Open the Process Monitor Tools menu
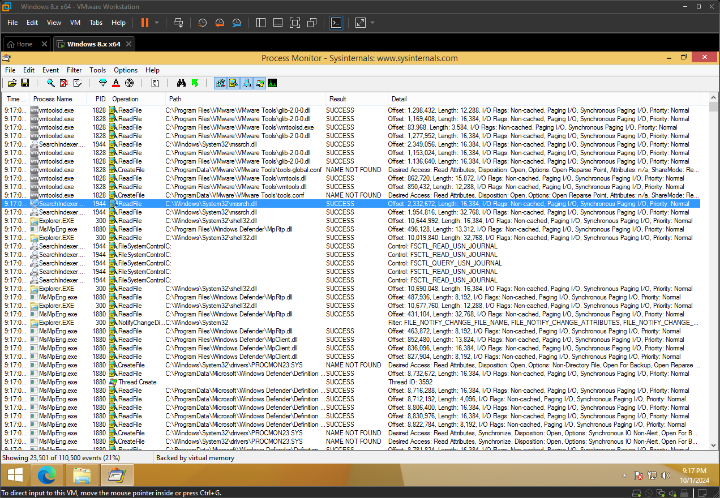 click(97, 70)
